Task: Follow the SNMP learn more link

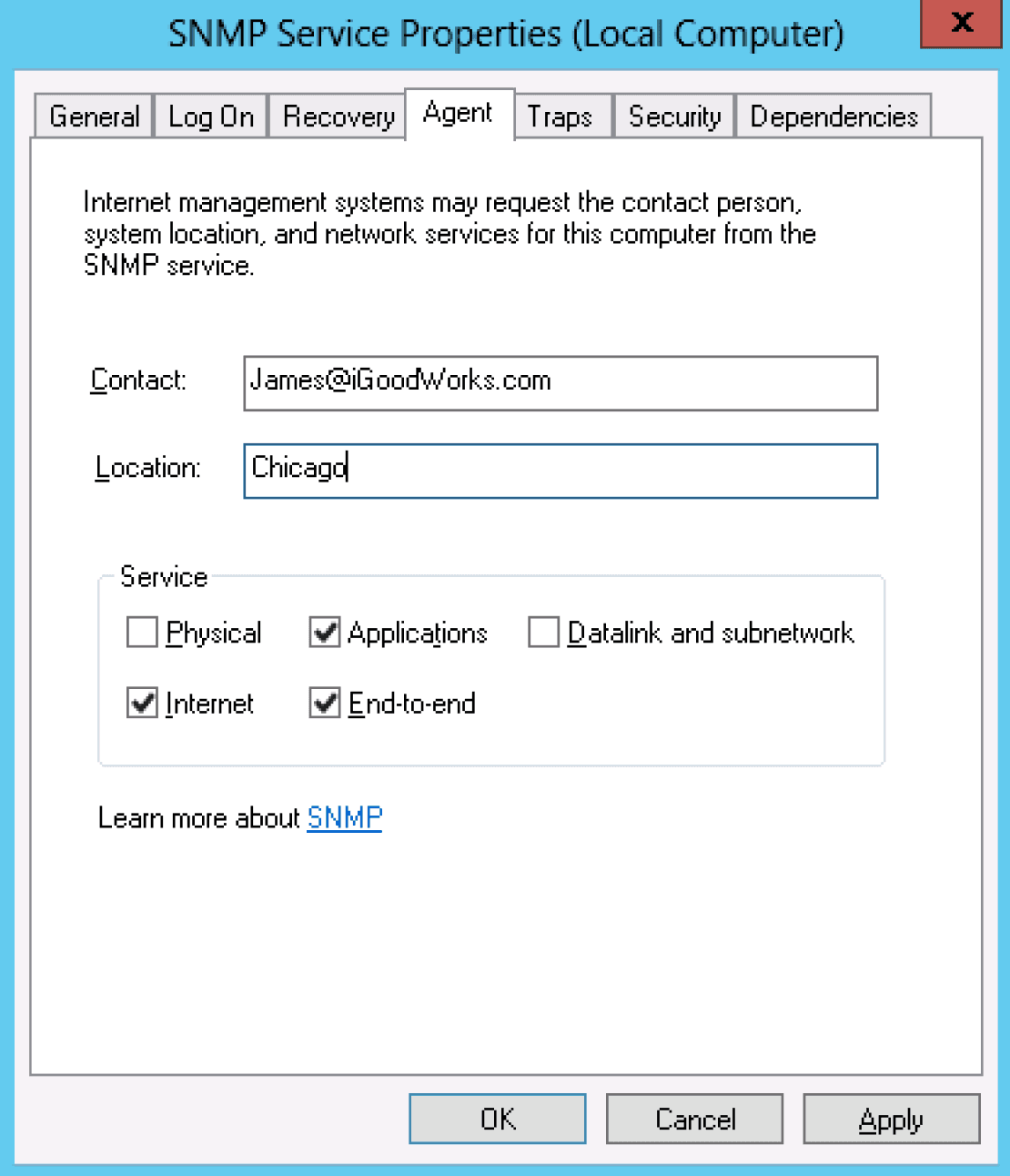Action: (344, 817)
